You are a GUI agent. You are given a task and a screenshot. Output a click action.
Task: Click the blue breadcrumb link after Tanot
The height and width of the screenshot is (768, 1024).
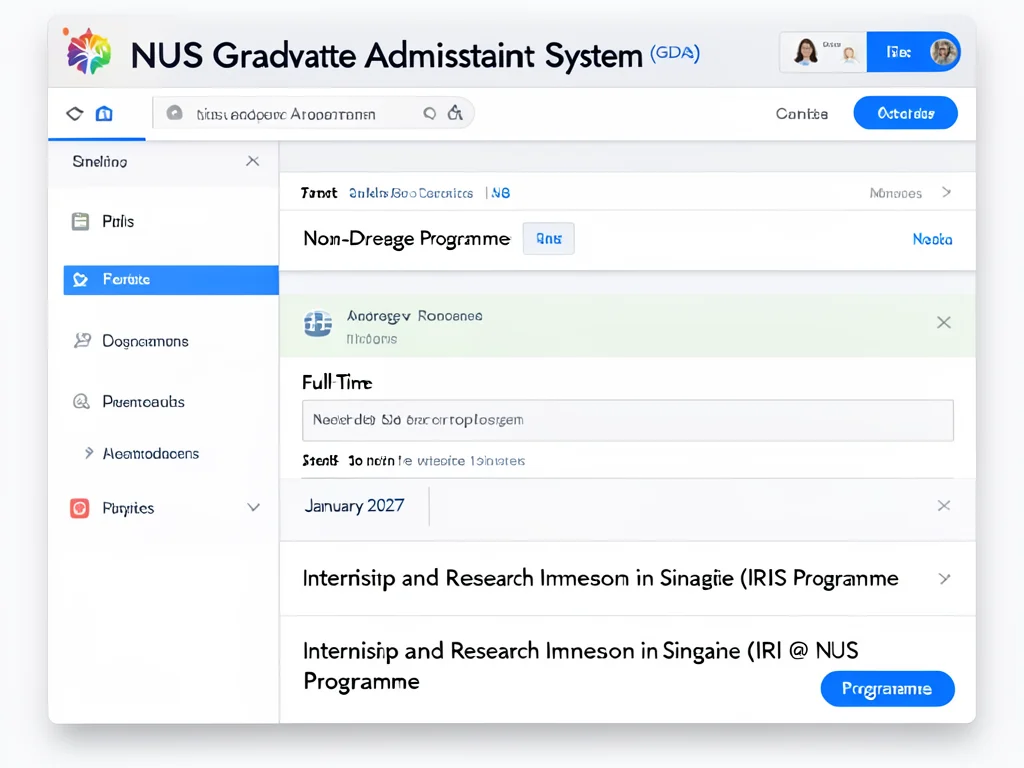411,193
